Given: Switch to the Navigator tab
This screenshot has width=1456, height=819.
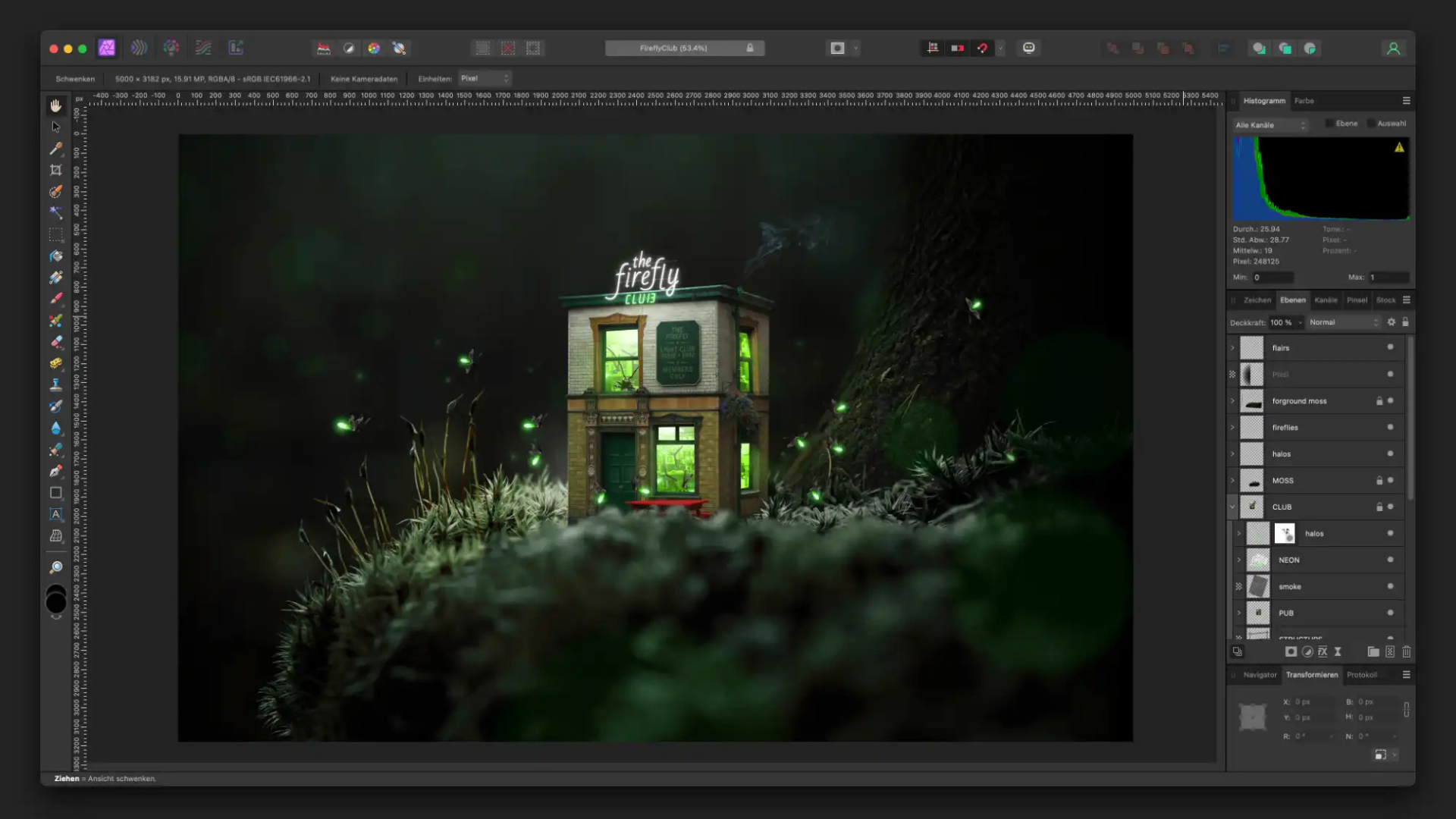Looking at the screenshot, I should tap(1261, 675).
